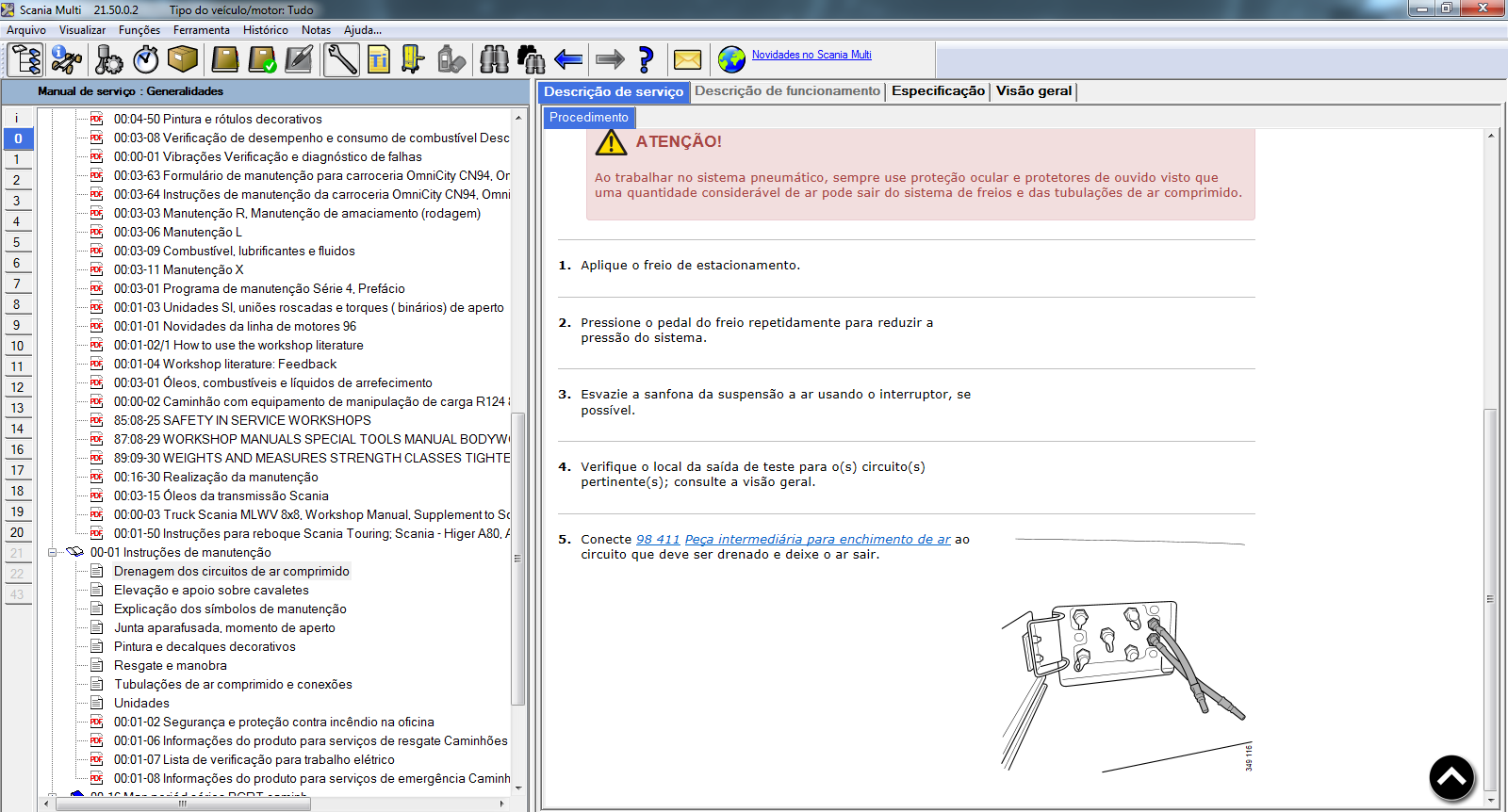Viewport: 1508px width, 812px height.
Task: Open the Especificação tab
Action: tap(937, 91)
